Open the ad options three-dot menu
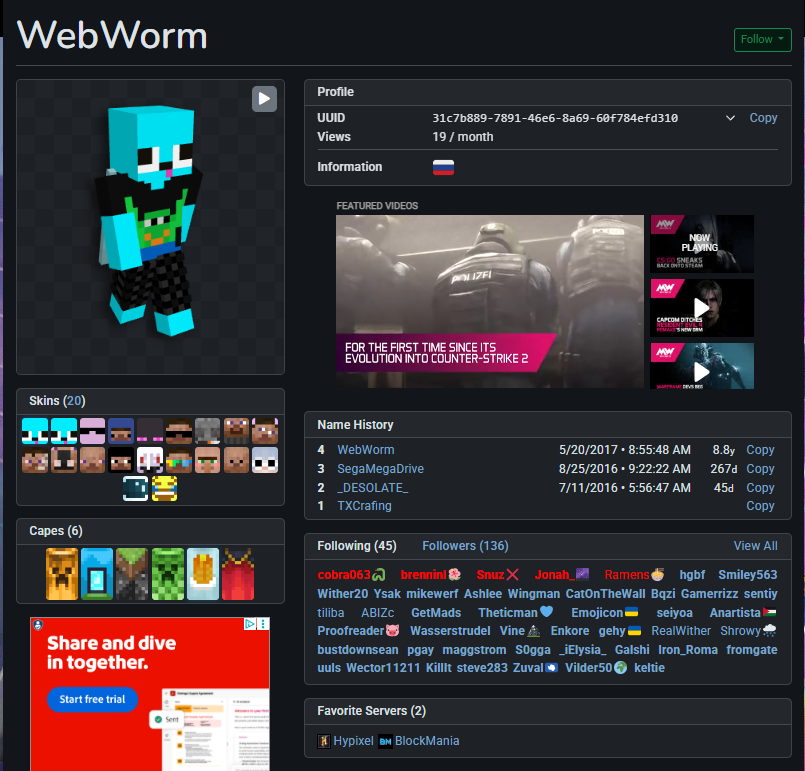The width and height of the screenshot is (805, 771). (x=263, y=624)
